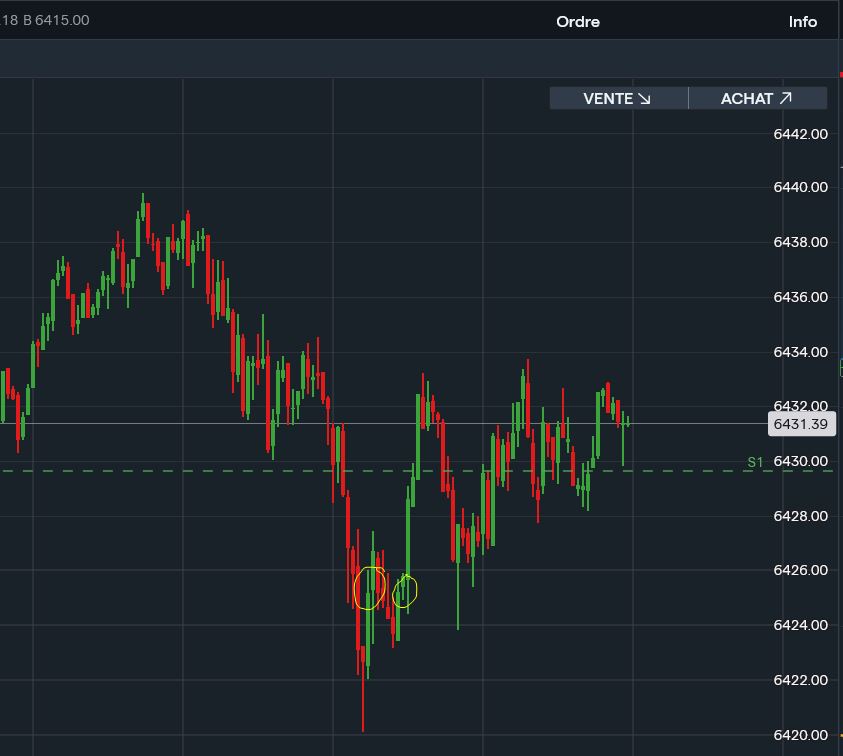Open the Info tab

pos(803,22)
